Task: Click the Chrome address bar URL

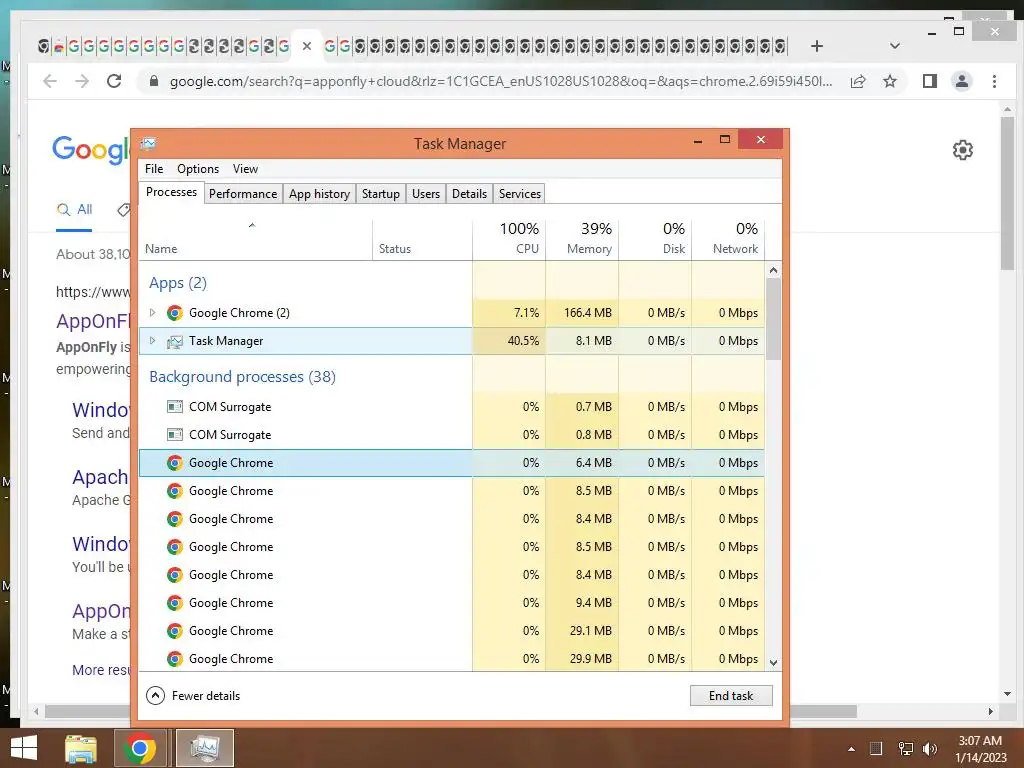Action: pos(501,81)
